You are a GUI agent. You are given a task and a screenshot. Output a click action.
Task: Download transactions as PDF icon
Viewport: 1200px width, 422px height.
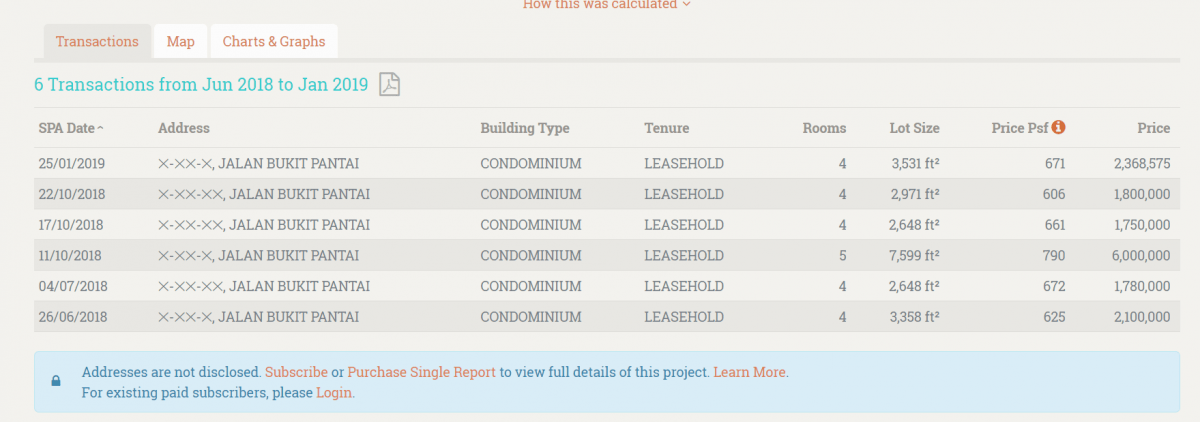click(389, 85)
